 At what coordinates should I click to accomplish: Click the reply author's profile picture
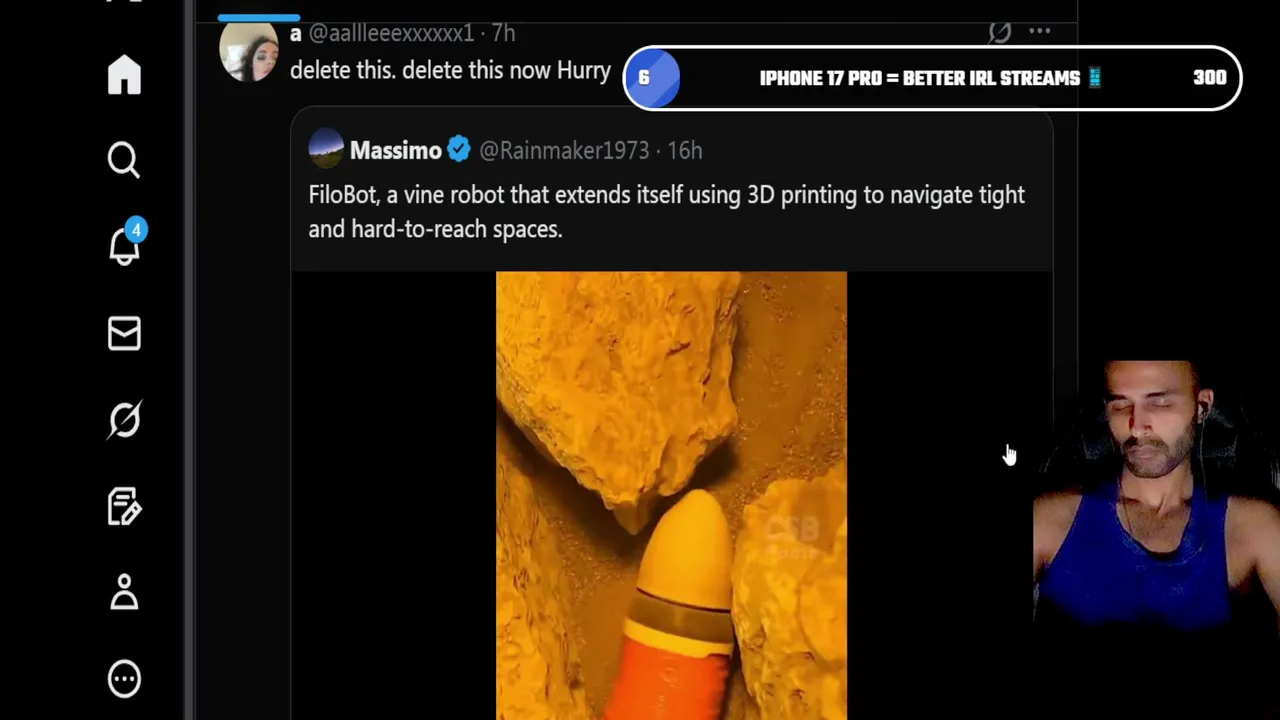coord(249,52)
